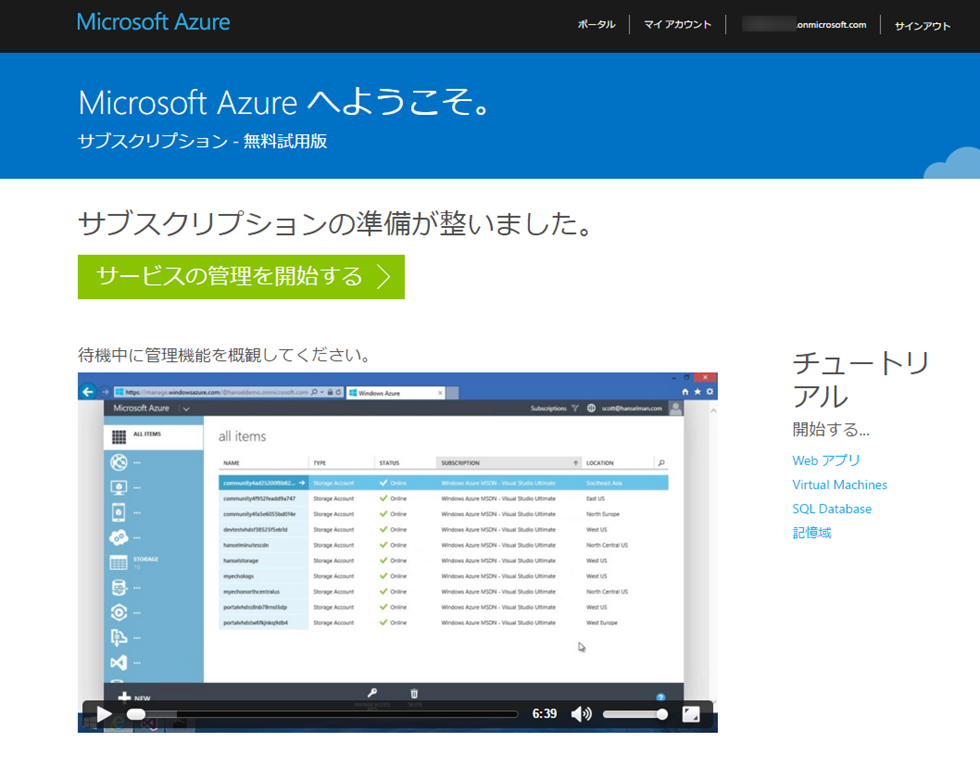
Task: Click the manage access keys key icon
Action: point(372,693)
